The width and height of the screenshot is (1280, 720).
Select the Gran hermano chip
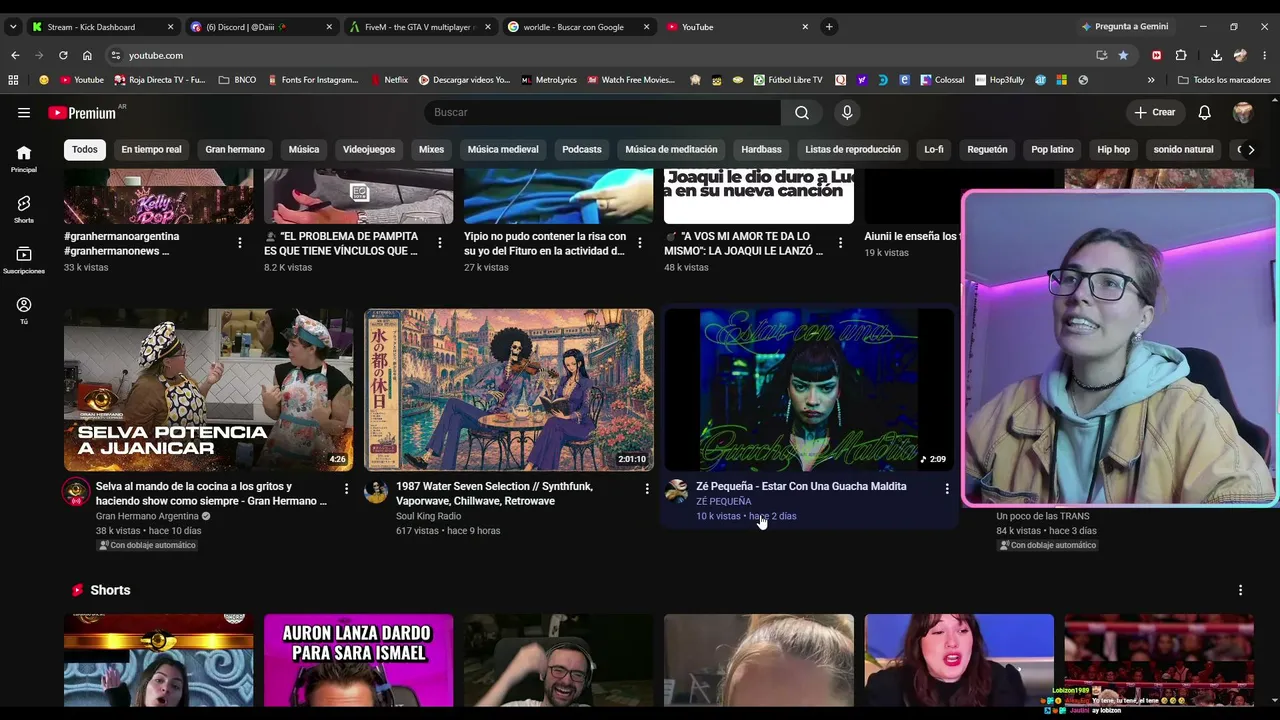235,149
